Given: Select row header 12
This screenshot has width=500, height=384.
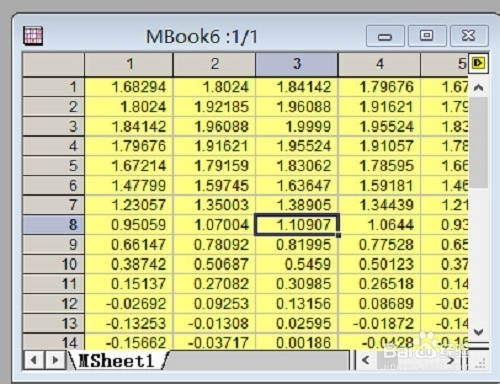Looking at the screenshot, I should tap(54, 303).
